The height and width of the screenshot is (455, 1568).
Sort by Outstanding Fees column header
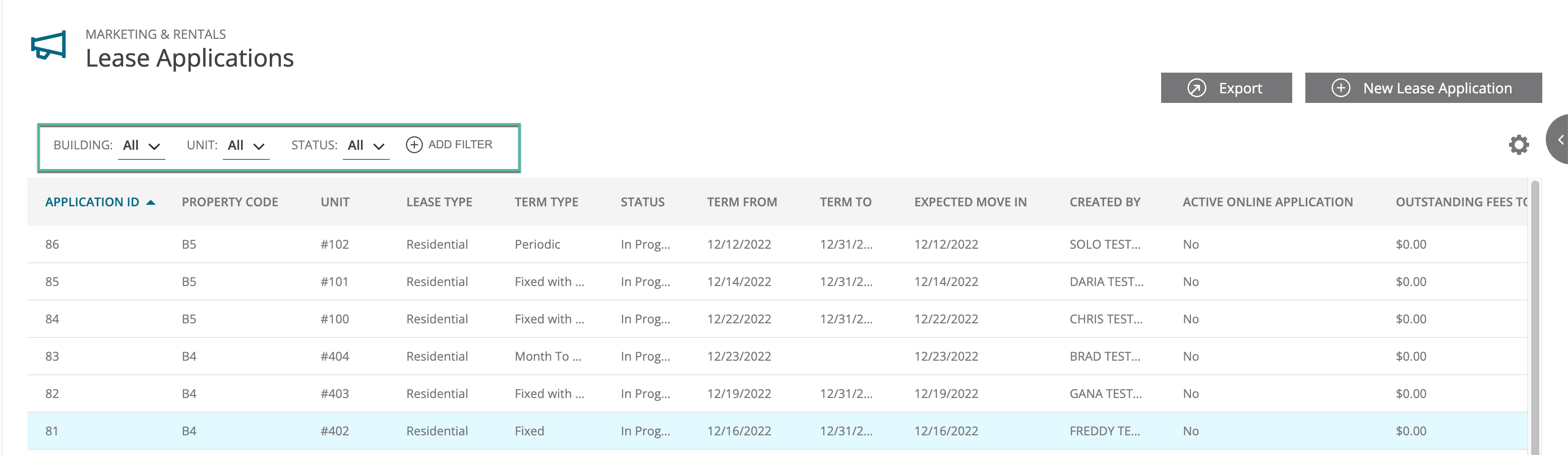pos(1461,202)
